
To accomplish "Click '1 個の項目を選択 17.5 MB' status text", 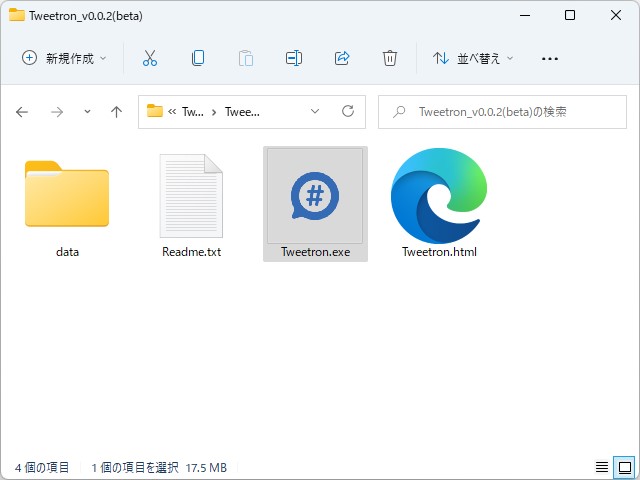I will pyautogui.click(x=159, y=467).
